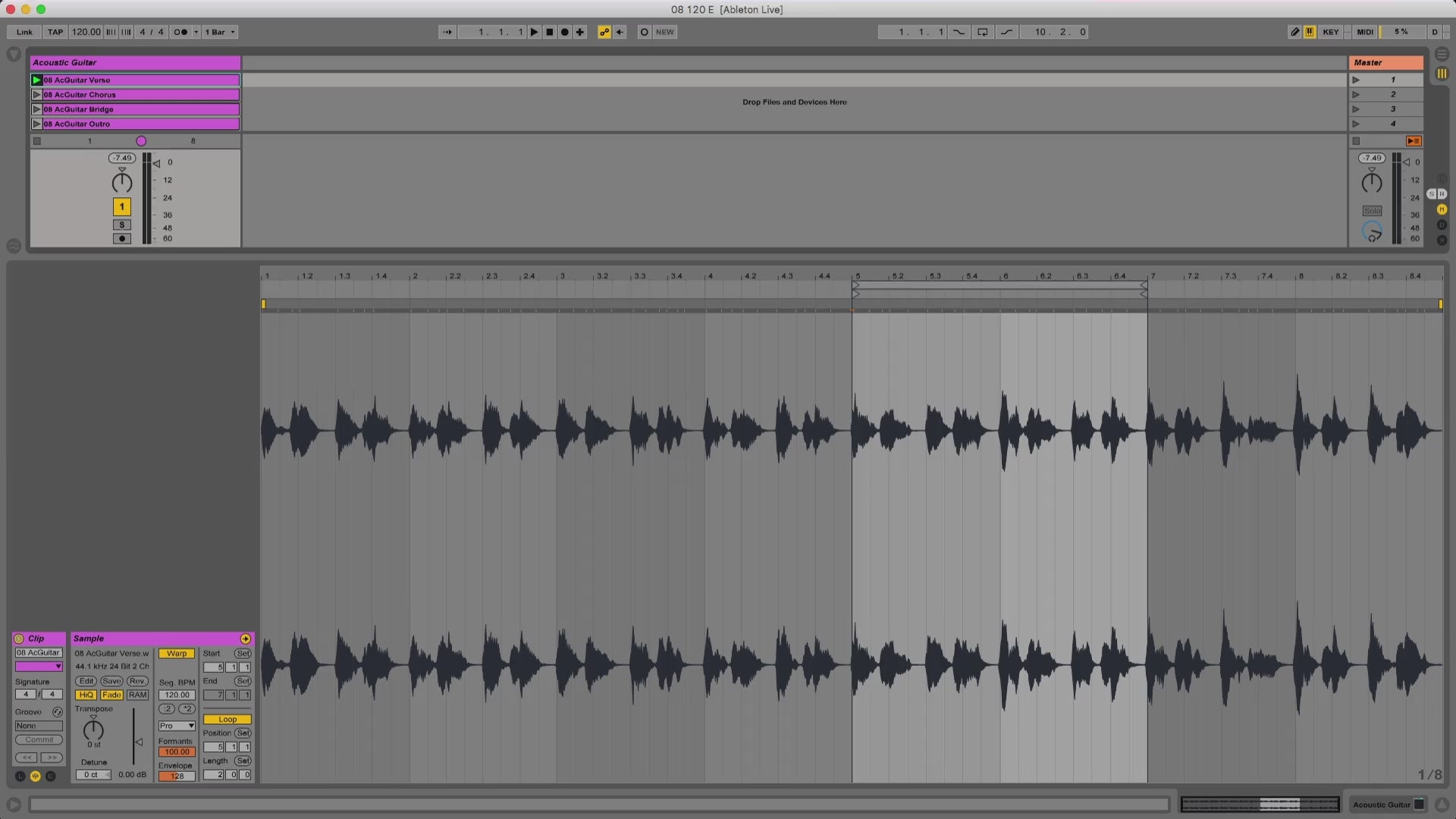1456x819 pixels.
Task: Toggle the KEY map mode switch
Action: (1330, 32)
